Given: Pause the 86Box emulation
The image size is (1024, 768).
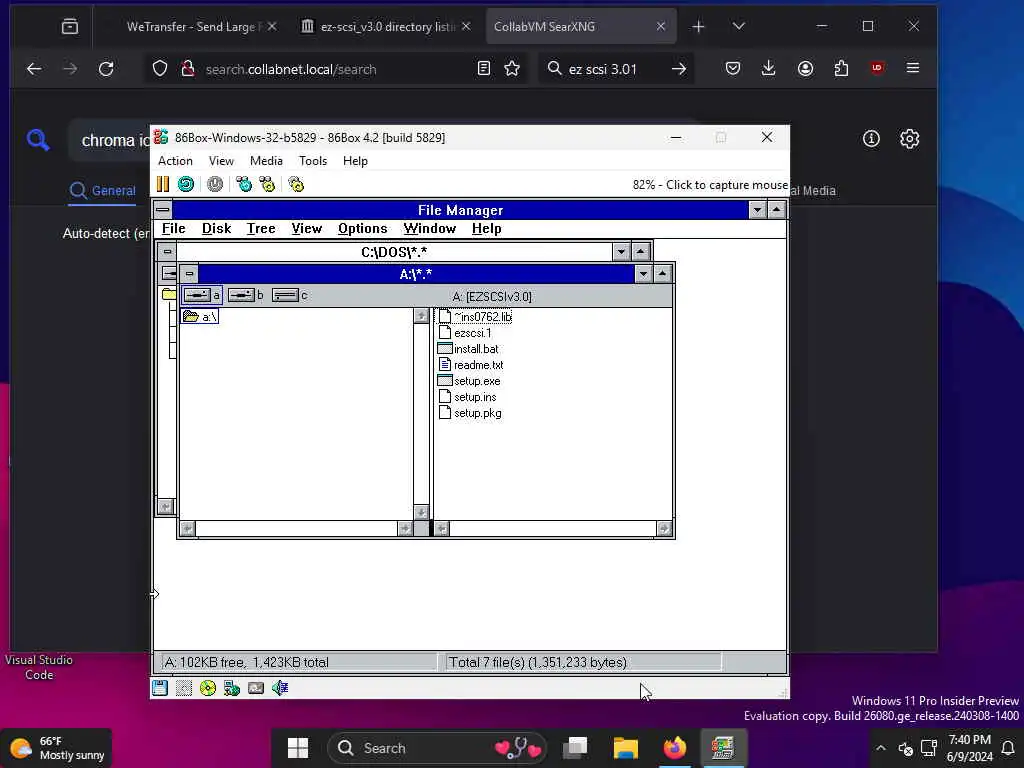Looking at the screenshot, I should pos(163,184).
